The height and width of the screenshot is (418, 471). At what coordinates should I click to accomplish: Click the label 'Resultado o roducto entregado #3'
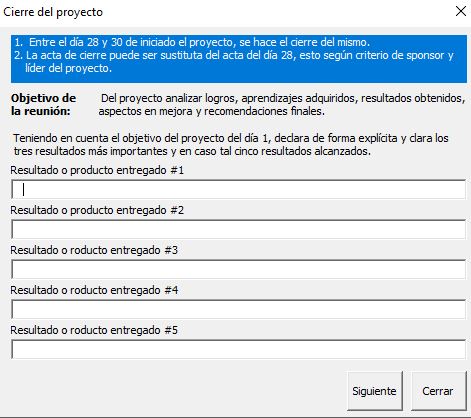94,250
